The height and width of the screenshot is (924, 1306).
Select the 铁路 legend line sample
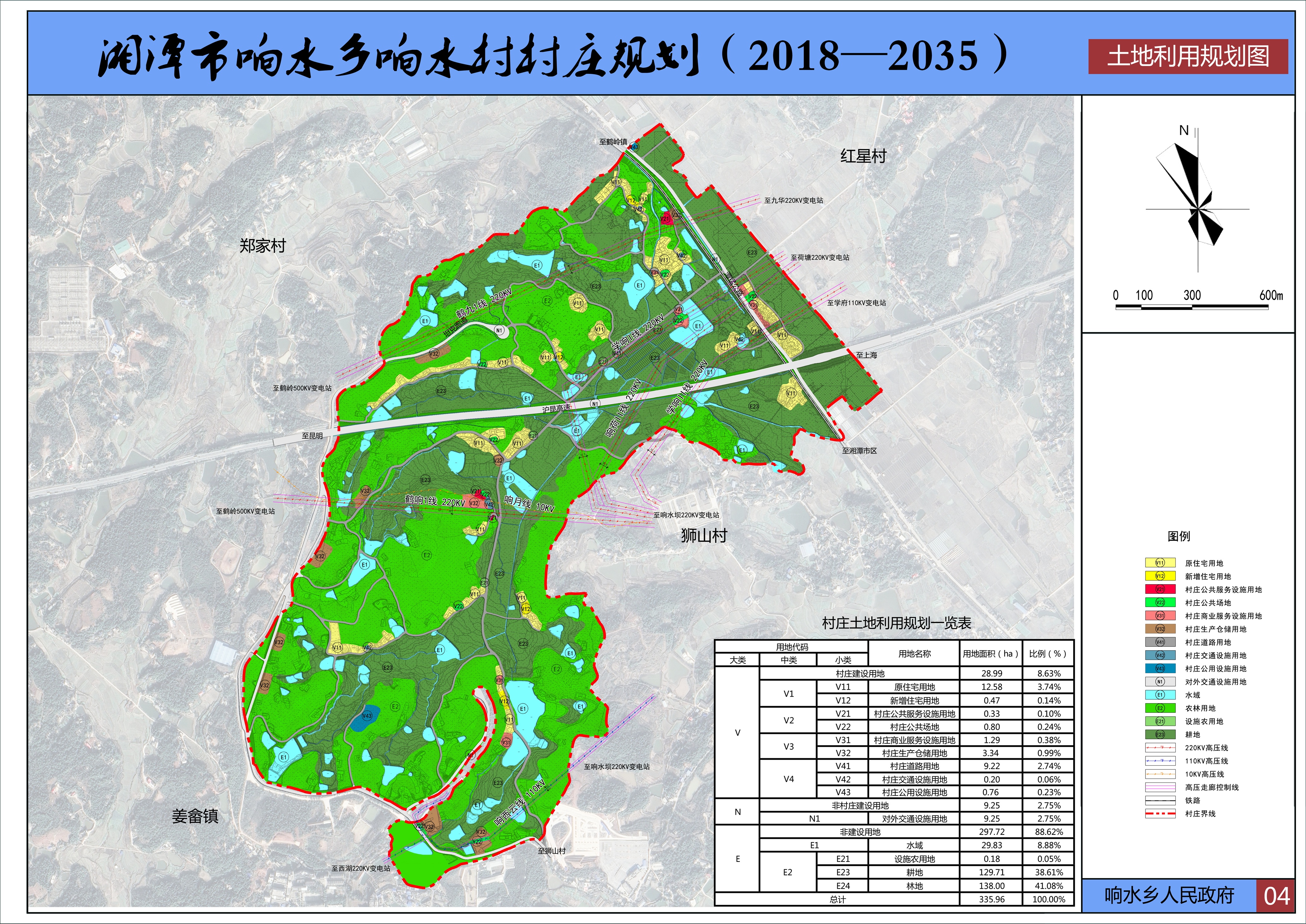point(1160,800)
